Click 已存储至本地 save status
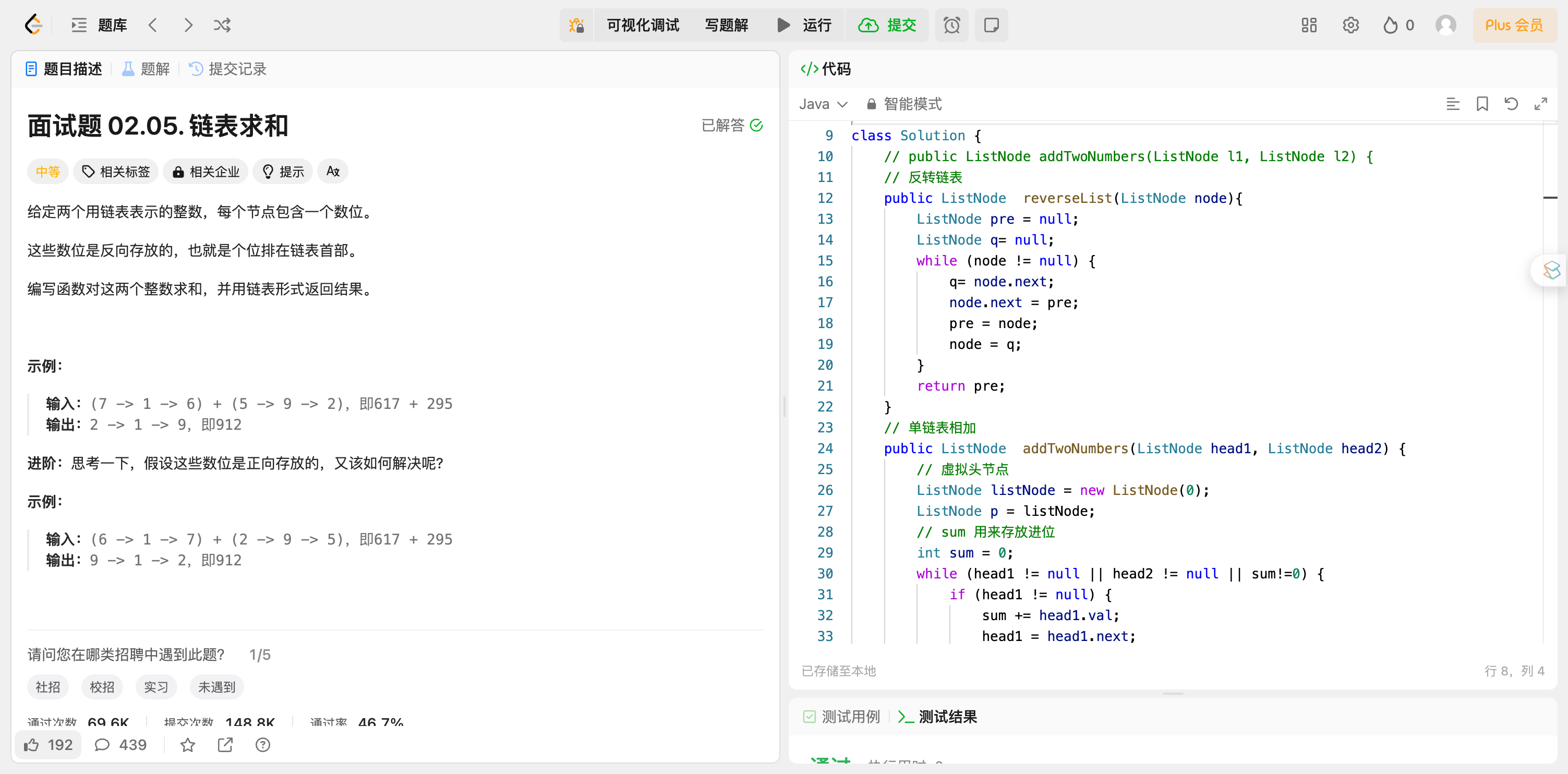 pos(838,671)
